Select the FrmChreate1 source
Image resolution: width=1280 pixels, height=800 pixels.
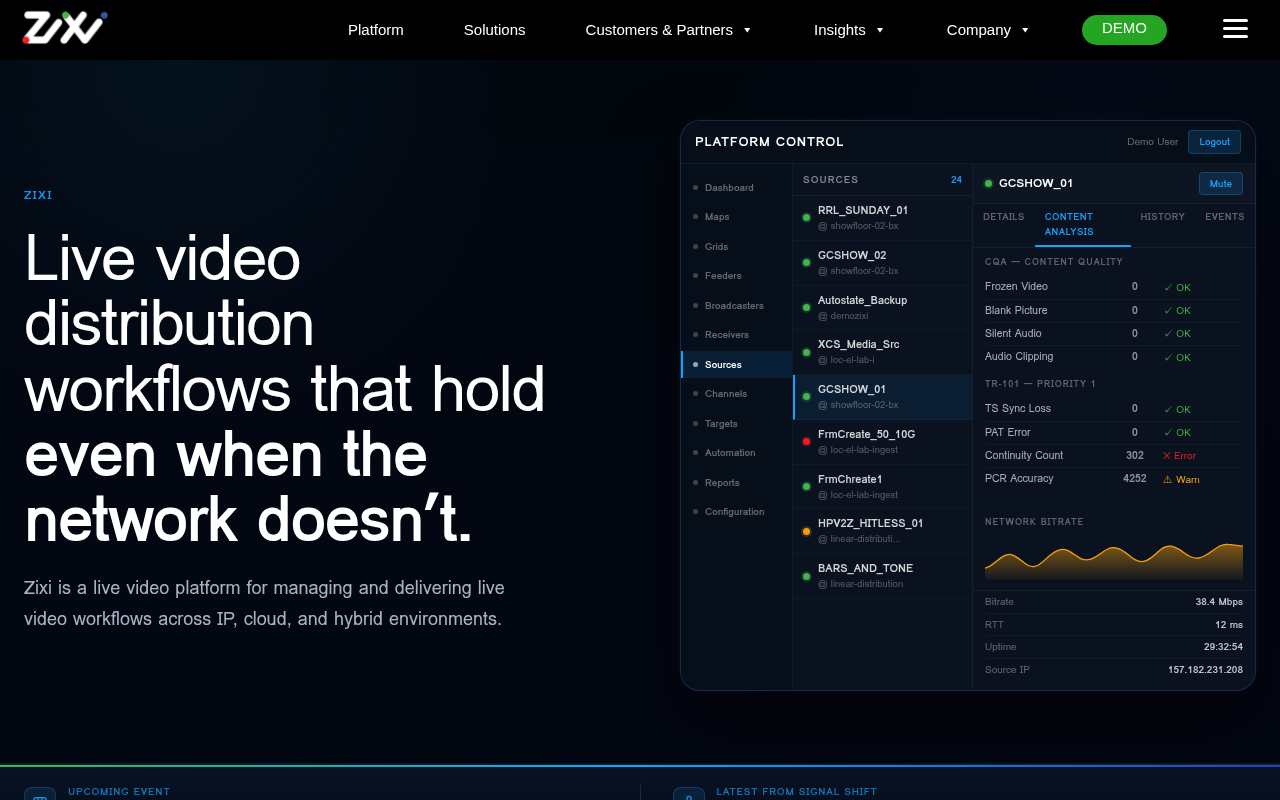coord(883,487)
